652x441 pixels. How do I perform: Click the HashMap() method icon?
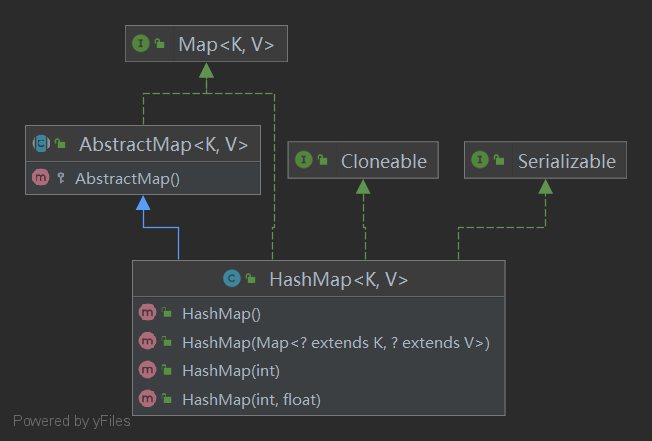coord(146,314)
